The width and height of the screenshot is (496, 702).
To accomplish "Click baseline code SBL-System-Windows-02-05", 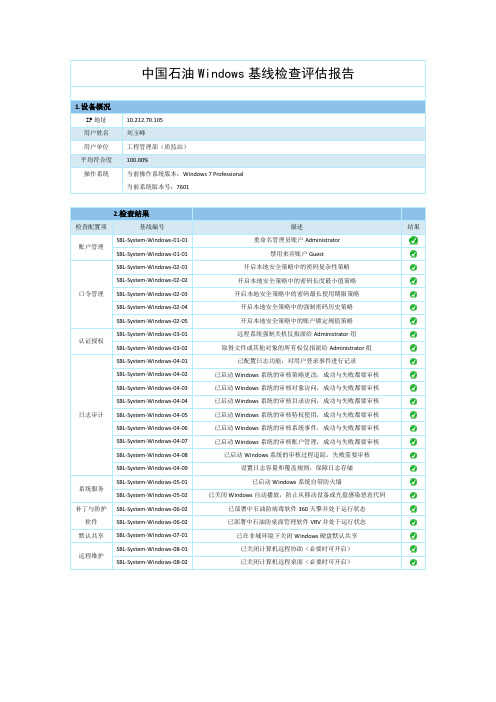I will (152, 321).
